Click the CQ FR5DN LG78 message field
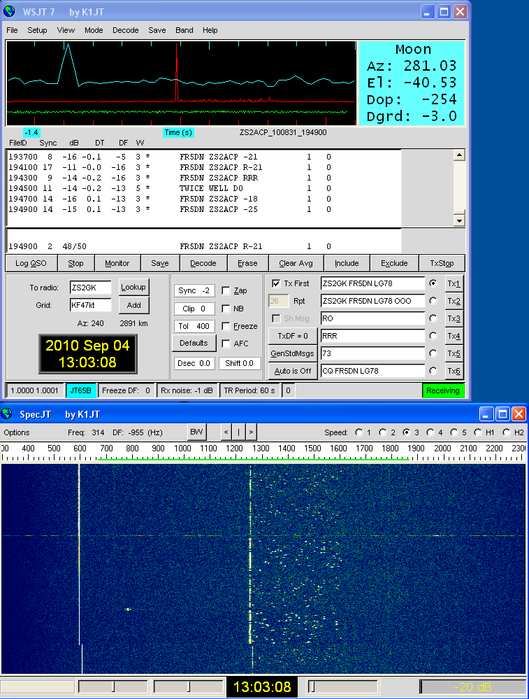Screen dimensions: 529x699 (x=373, y=371)
